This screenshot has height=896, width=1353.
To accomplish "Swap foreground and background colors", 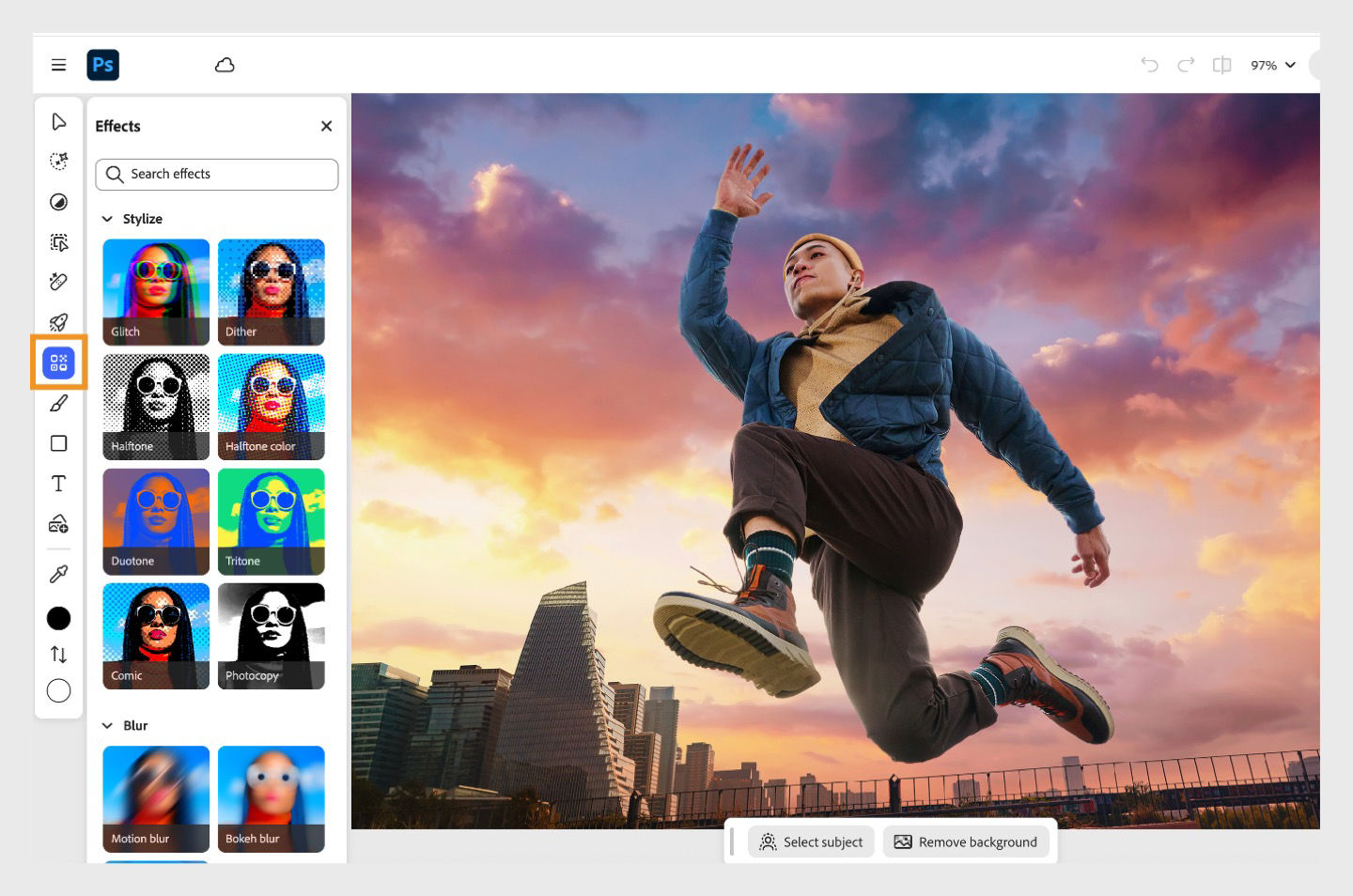I will [x=58, y=655].
